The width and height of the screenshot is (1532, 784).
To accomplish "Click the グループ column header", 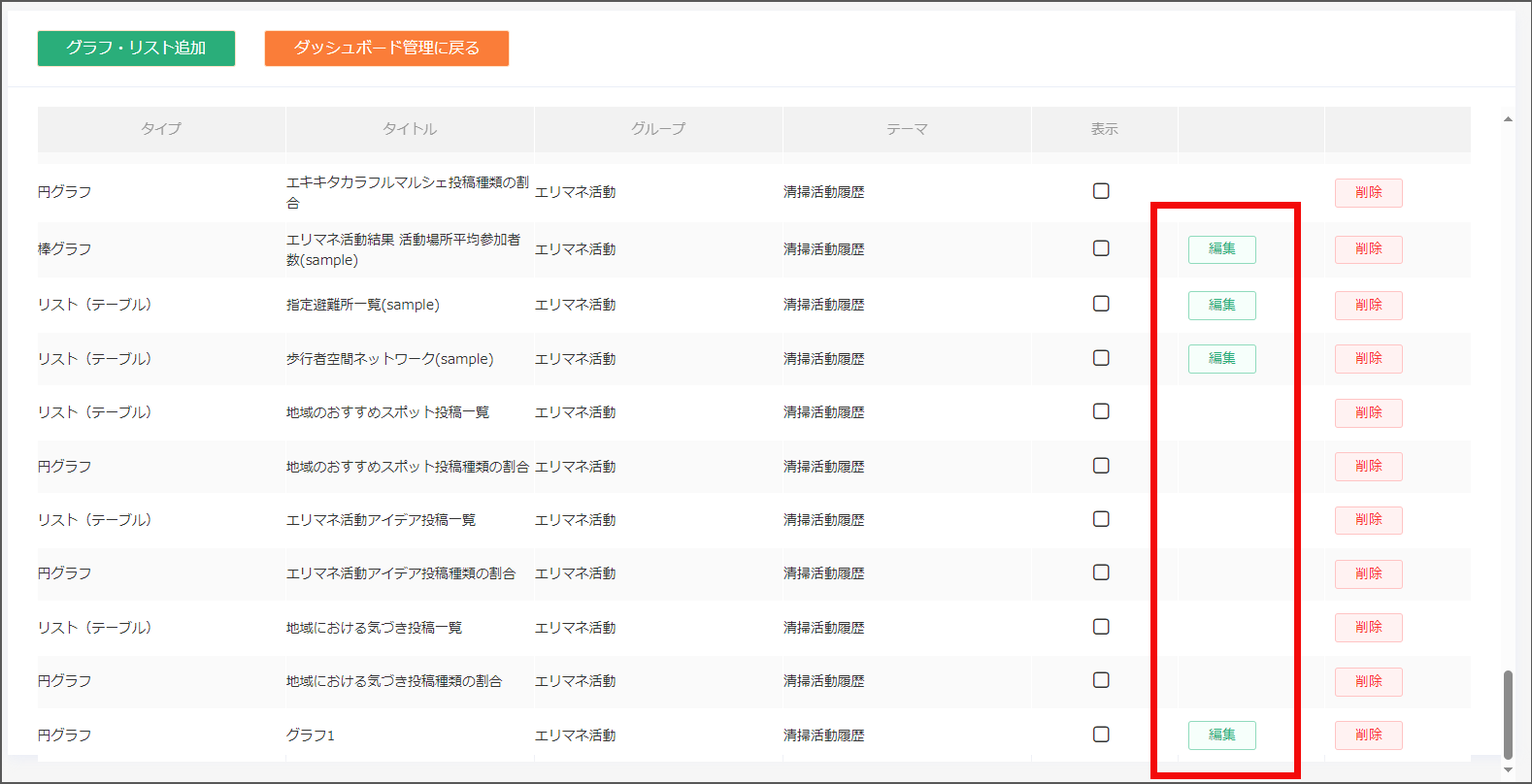I will [x=658, y=129].
